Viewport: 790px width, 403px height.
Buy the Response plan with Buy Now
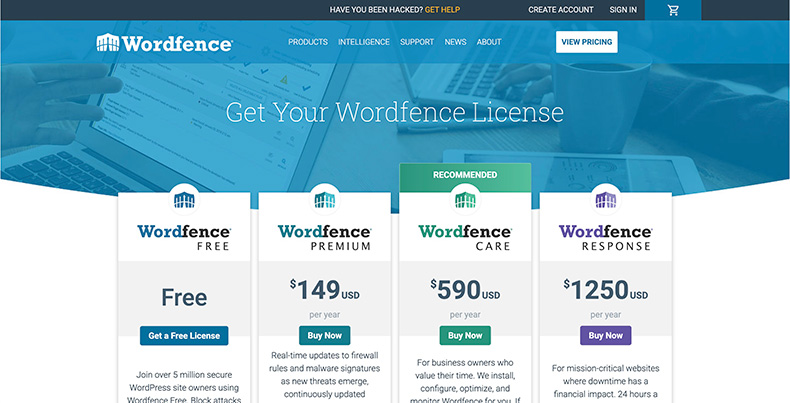[606, 335]
